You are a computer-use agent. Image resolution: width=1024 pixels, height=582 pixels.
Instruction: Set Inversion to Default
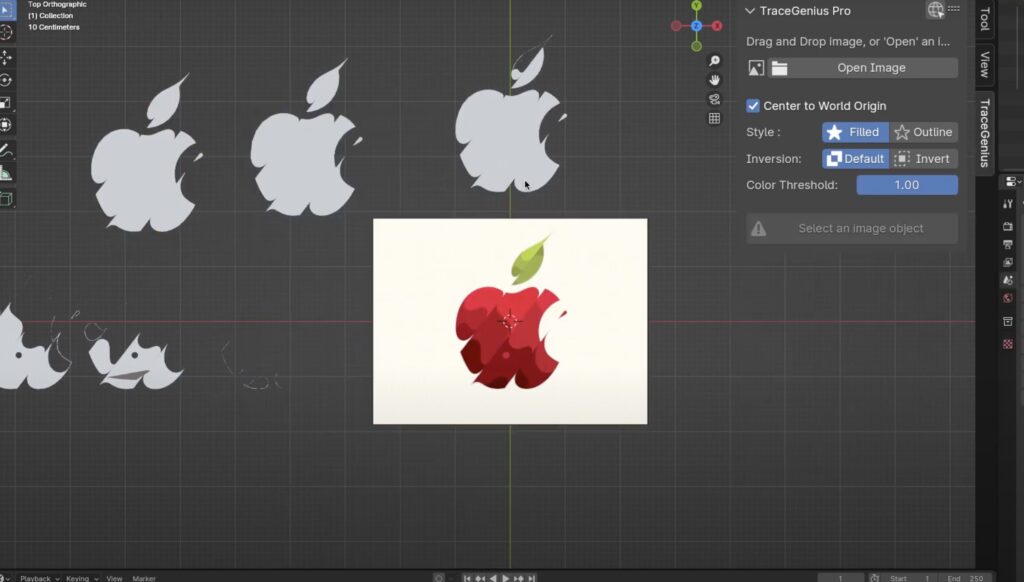(x=856, y=159)
